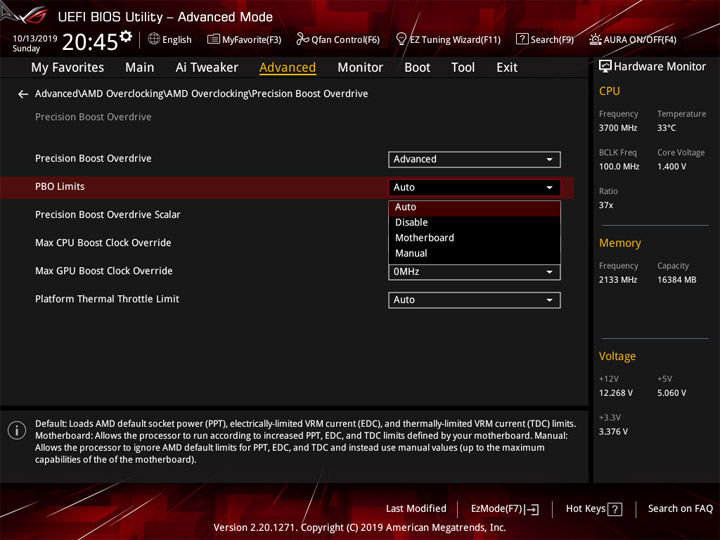Click the back arrow beside breadcrumb path
720x540 pixels.
[23, 94]
